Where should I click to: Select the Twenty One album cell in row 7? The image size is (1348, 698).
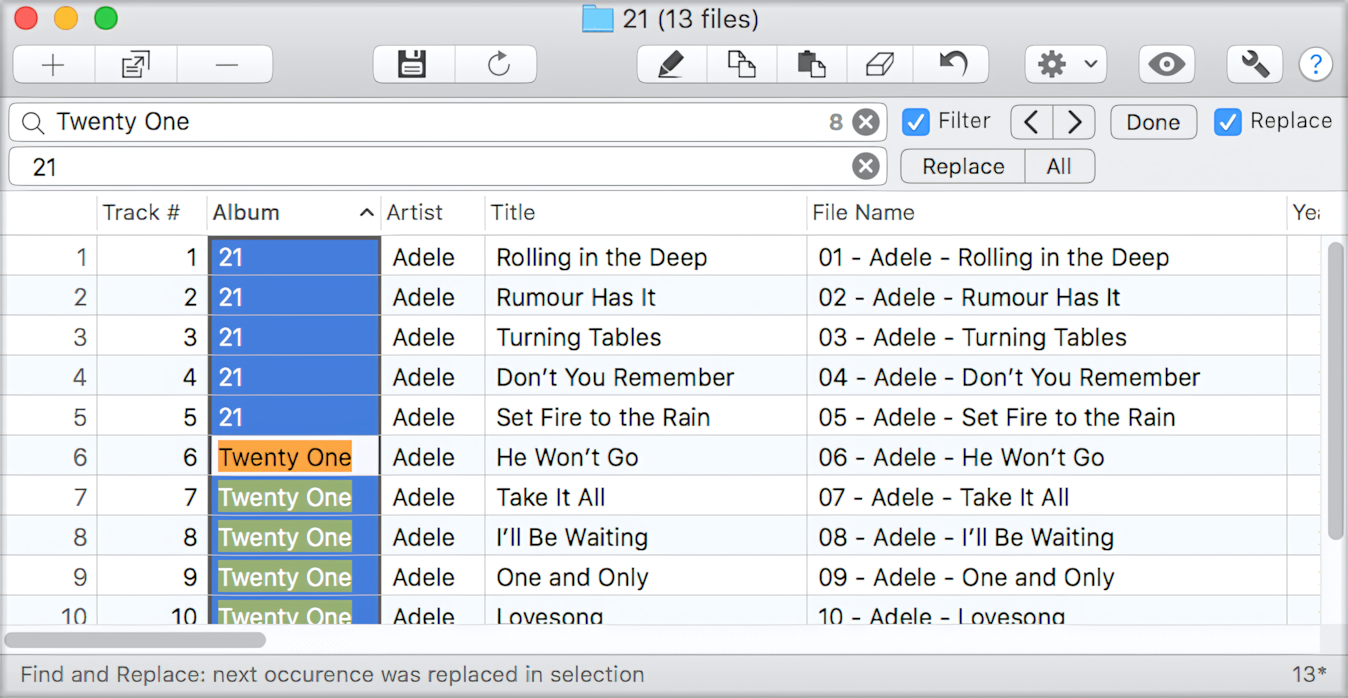[294, 497]
